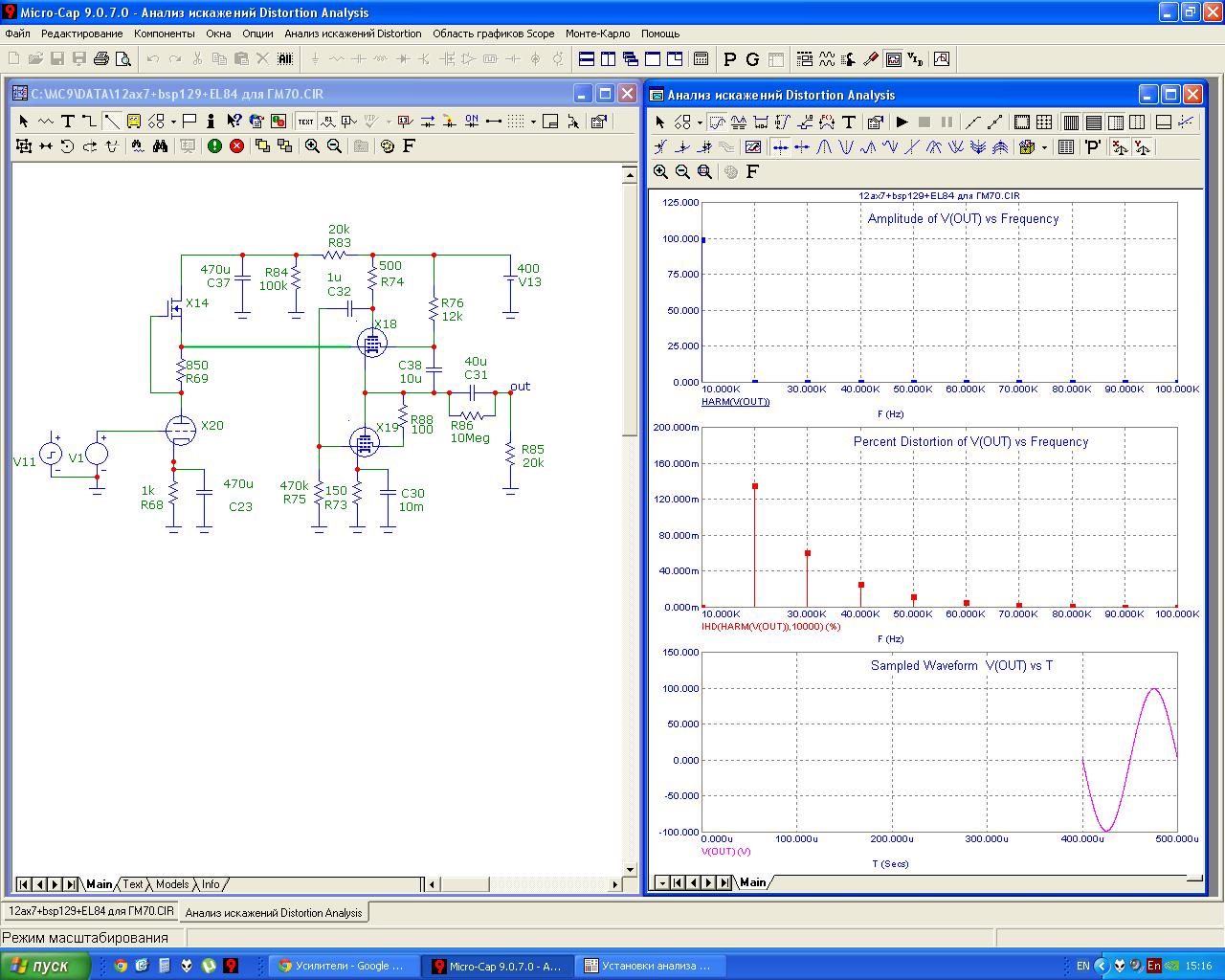Switch to the Models page tab
The image size is (1225, 980).
[172, 884]
